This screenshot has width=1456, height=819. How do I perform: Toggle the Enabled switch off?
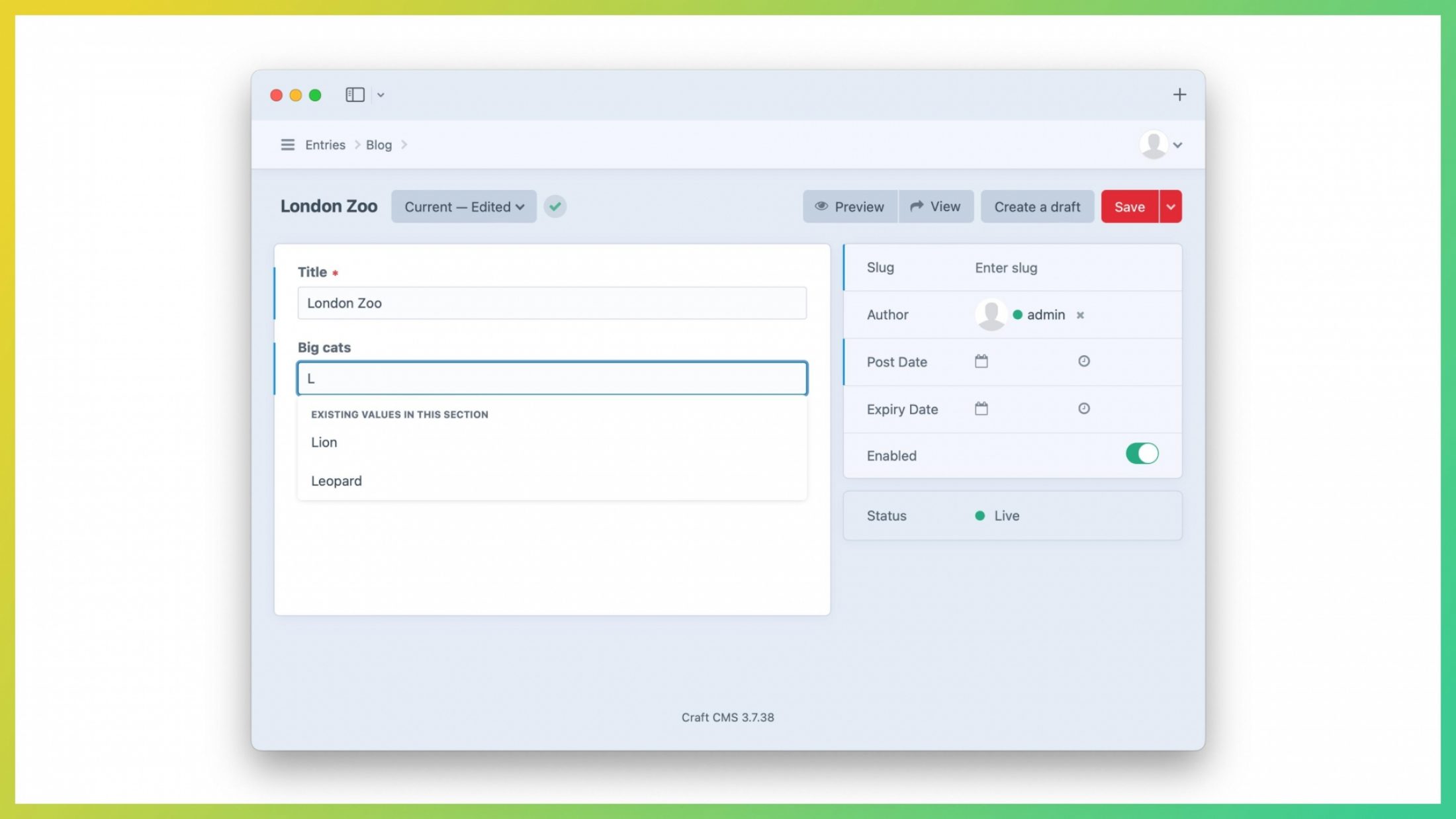click(1142, 454)
